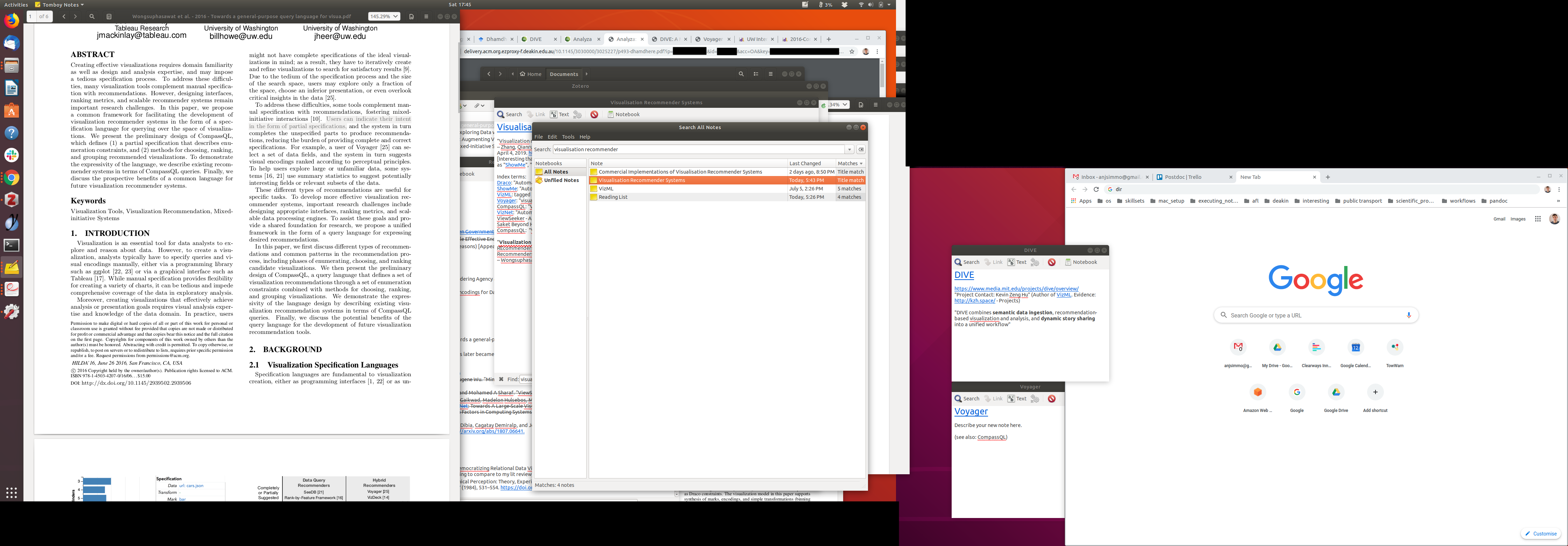
Task: Click Firefox icon in Ubuntu dock
Action: coord(12,21)
